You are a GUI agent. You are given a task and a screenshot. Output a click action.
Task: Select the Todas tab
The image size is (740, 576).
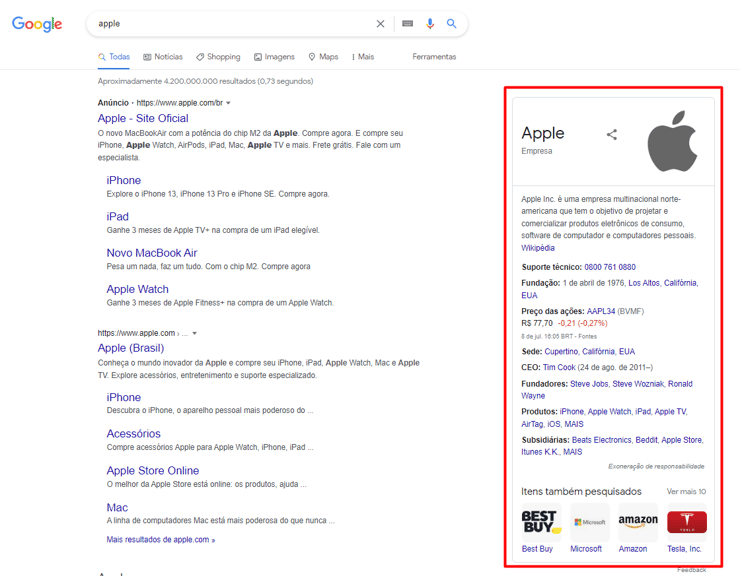114,57
